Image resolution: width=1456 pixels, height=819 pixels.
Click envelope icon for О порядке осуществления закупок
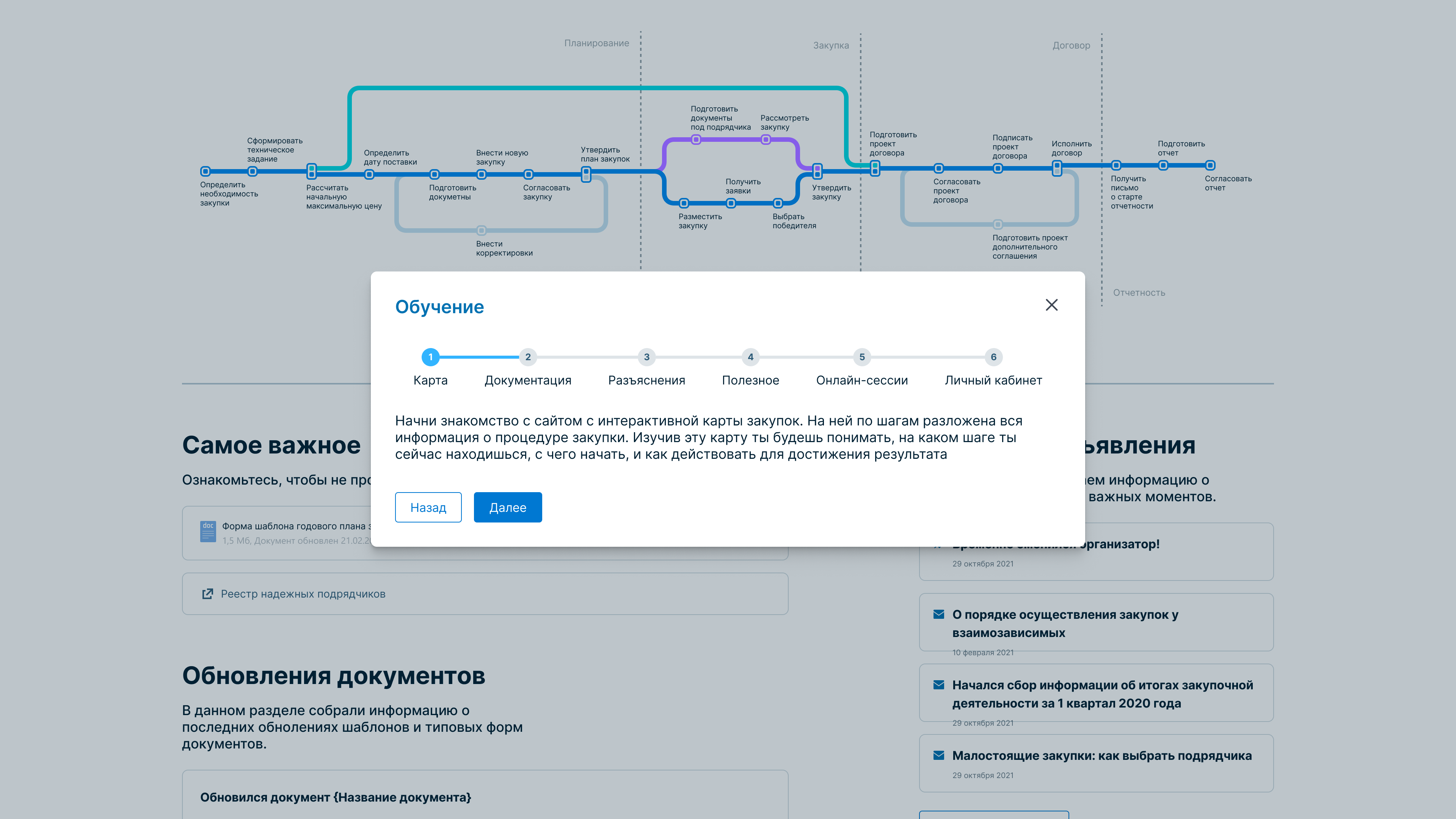click(x=938, y=614)
